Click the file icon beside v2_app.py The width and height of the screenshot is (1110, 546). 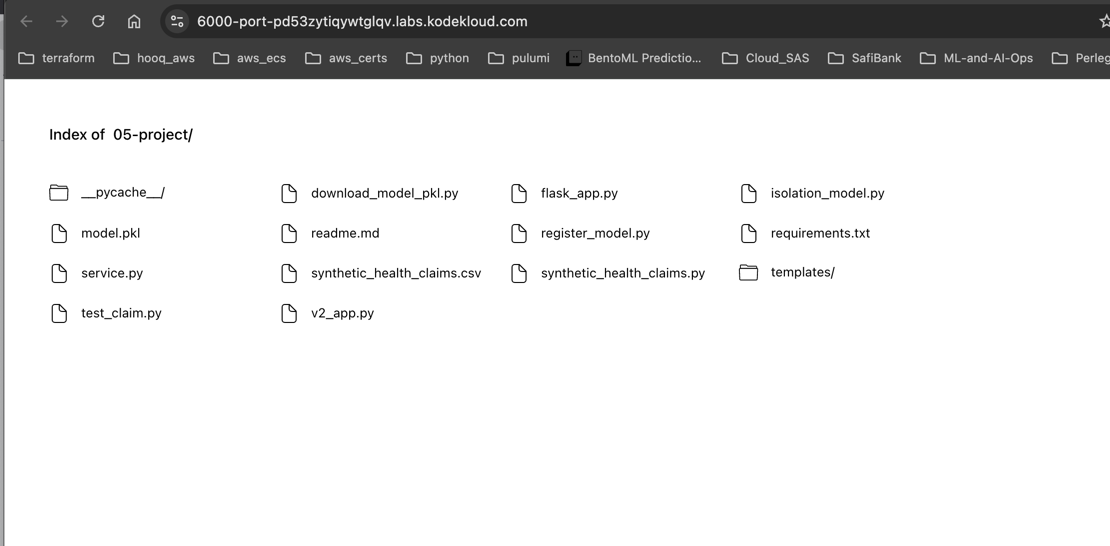click(289, 313)
